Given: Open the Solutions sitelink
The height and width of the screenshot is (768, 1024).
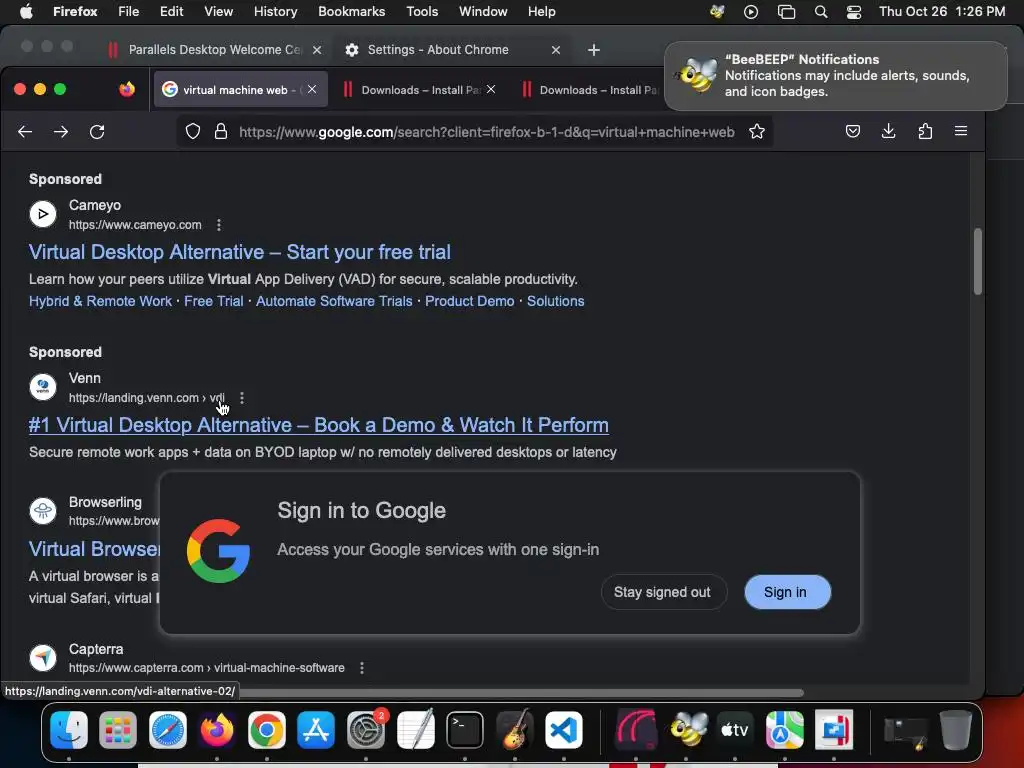Looking at the screenshot, I should [x=555, y=301].
